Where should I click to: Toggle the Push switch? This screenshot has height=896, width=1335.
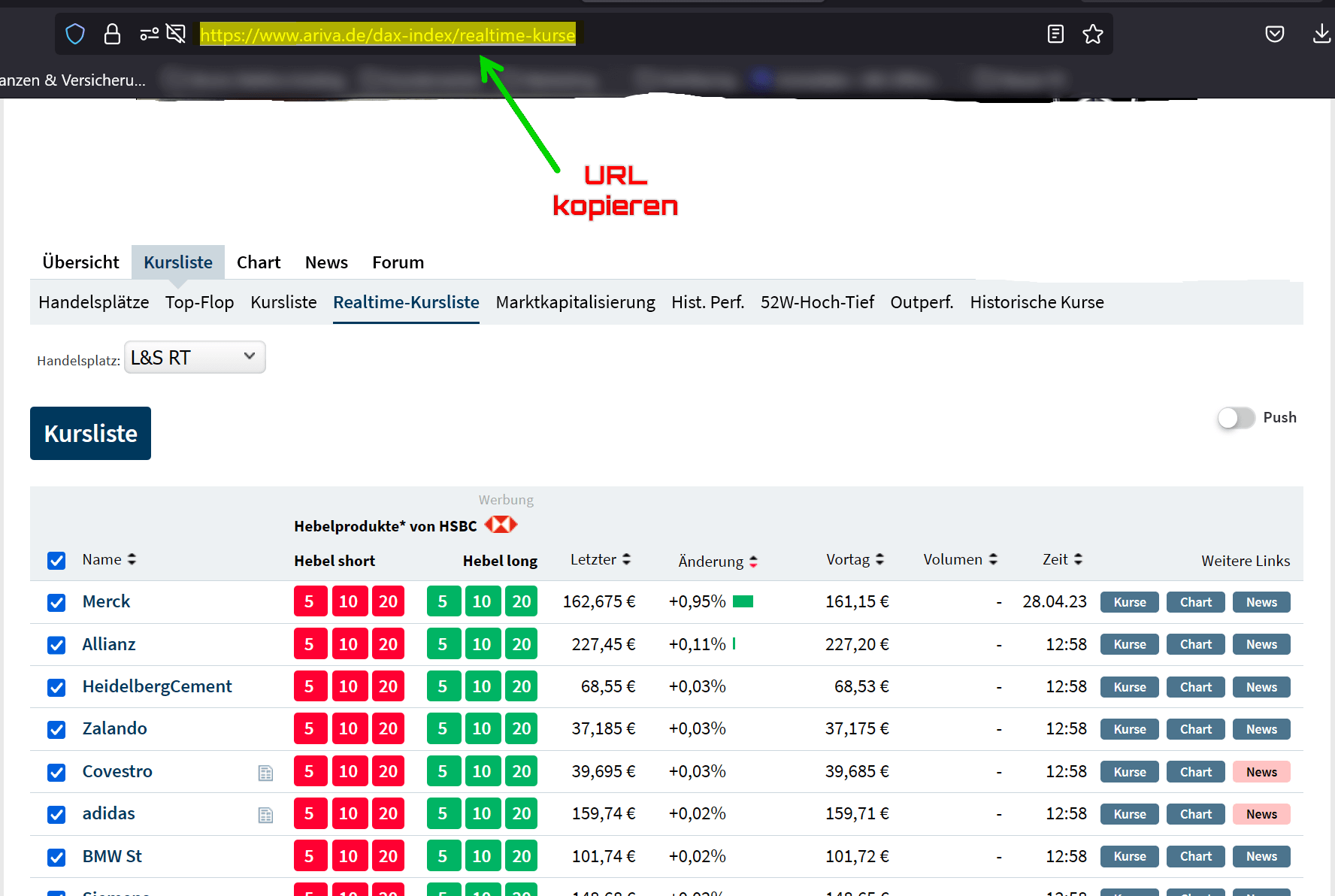click(x=1236, y=418)
